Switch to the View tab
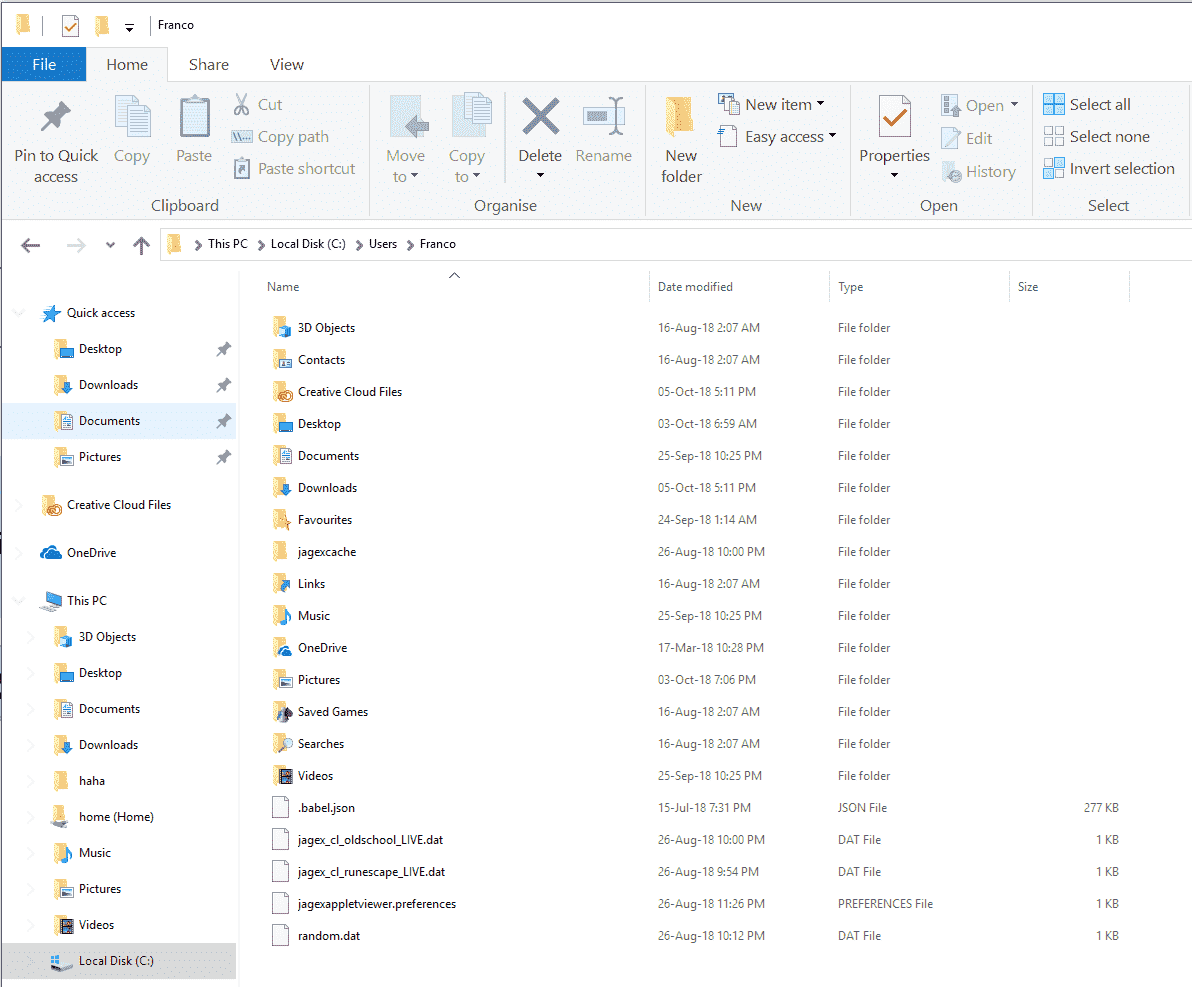The width and height of the screenshot is (1192, 987). pyautogui.click(x=286, y=64)
